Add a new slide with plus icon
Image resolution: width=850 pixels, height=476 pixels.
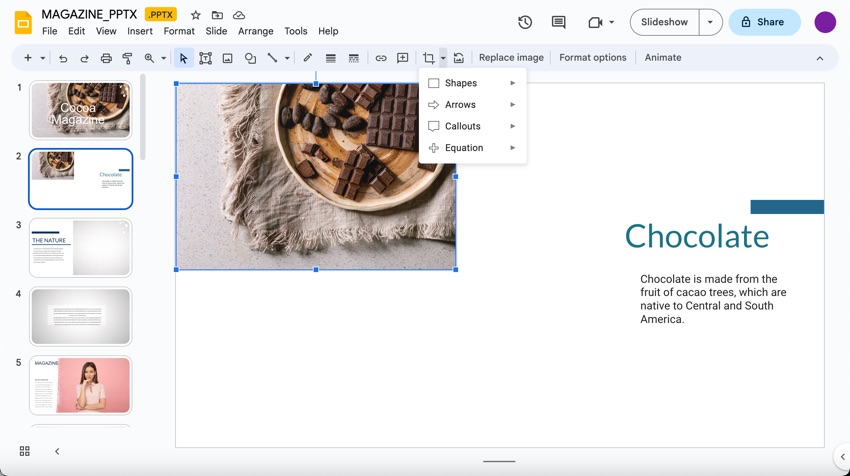(x=28, y=57)
